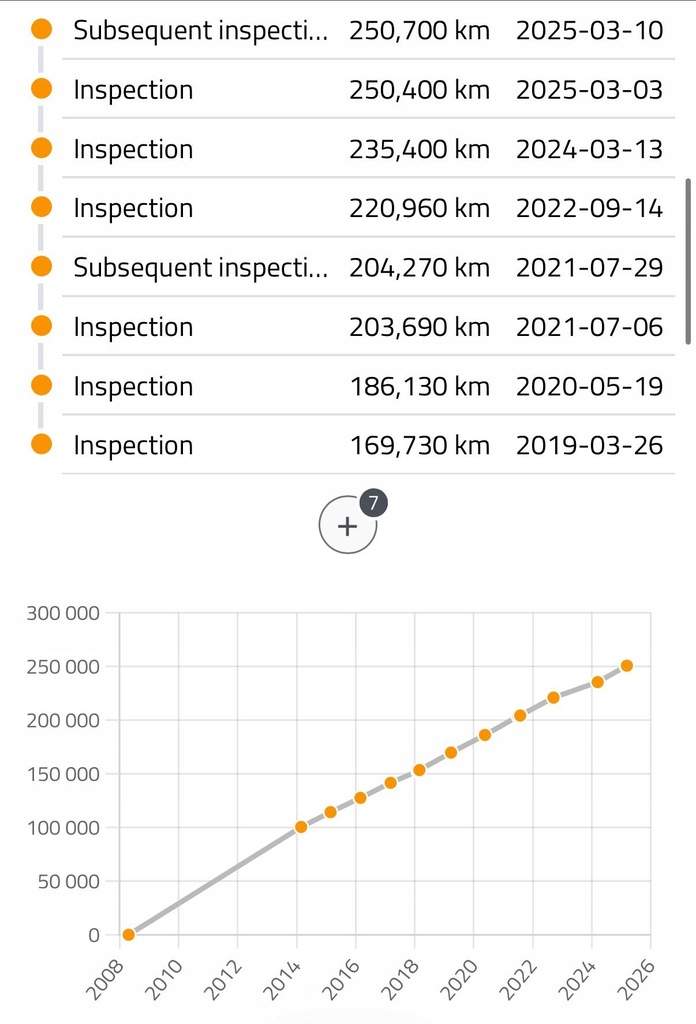The height and width of the screenshot is (1024, 696).
Task: Select the chart point near 200 000 in 2021
Action: pyautogui.click(x=520, y=715)
